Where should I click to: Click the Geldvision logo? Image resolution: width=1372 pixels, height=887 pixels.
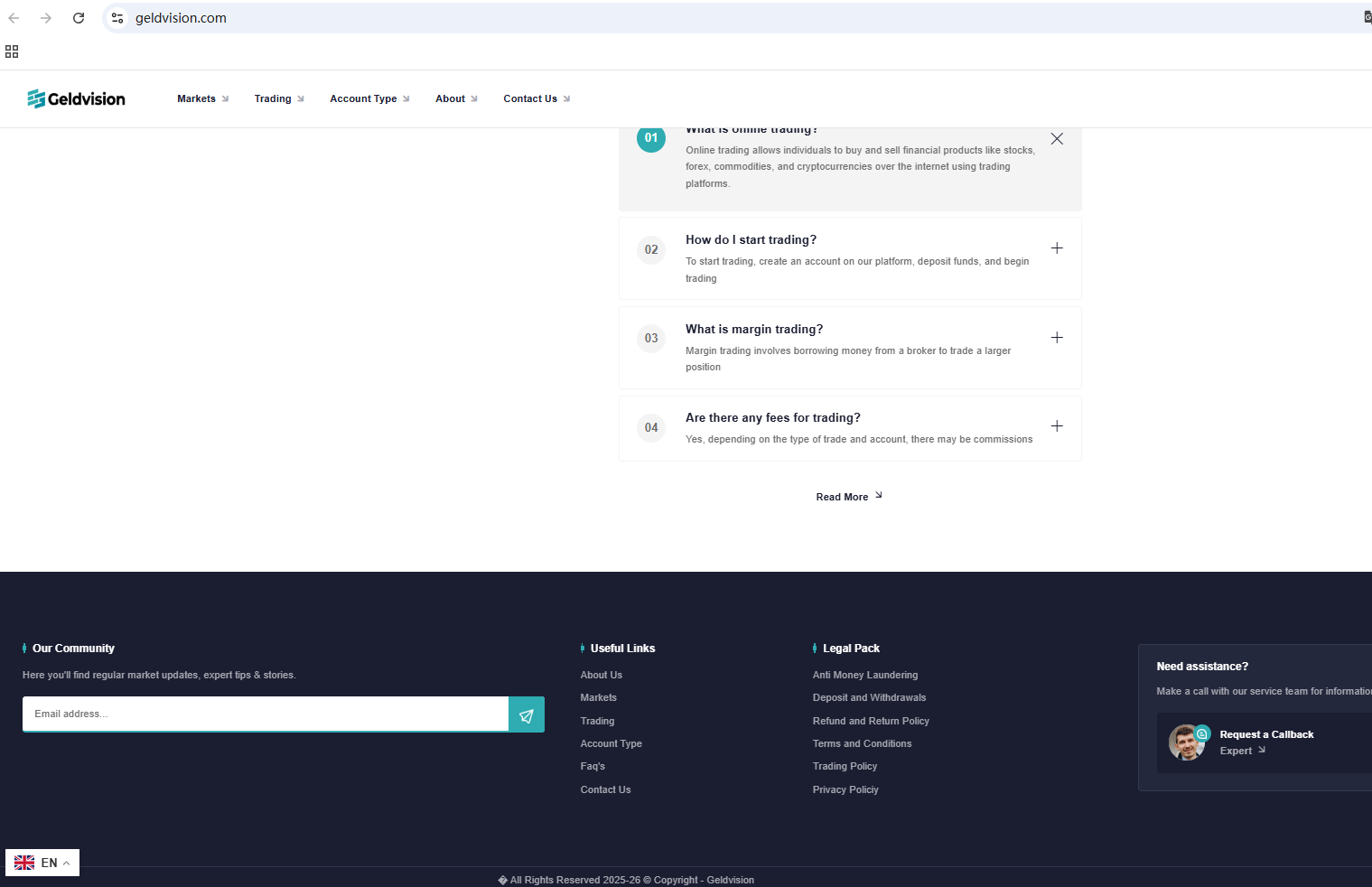tap(77, 98)
